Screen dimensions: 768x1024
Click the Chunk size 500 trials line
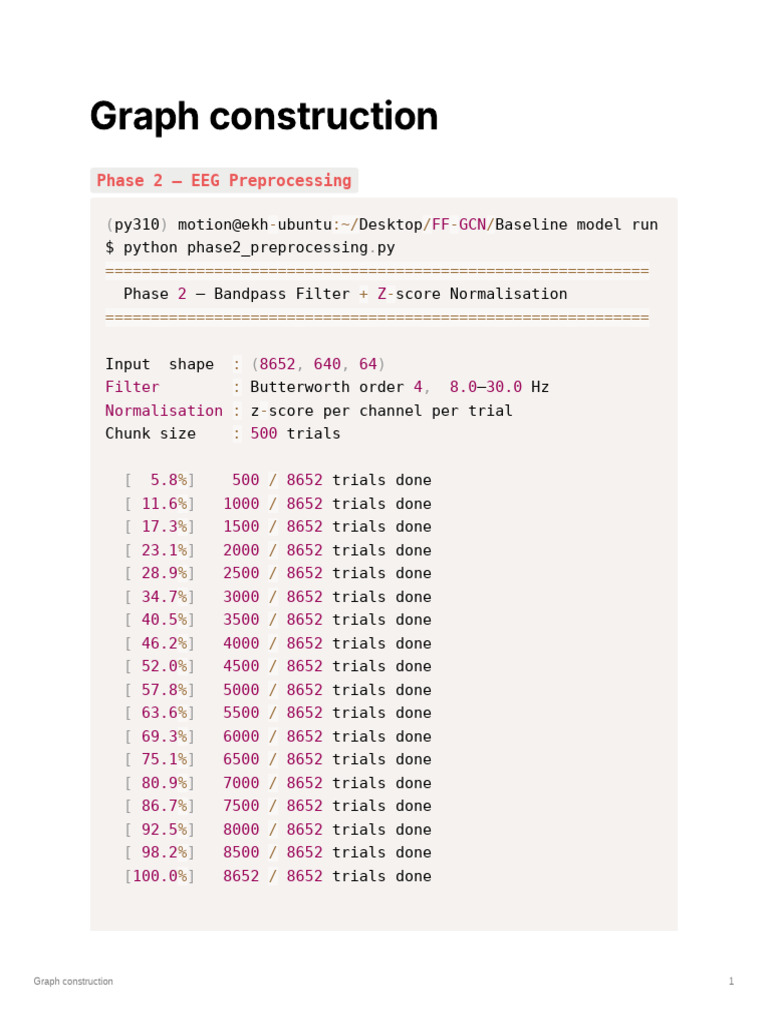223,434
